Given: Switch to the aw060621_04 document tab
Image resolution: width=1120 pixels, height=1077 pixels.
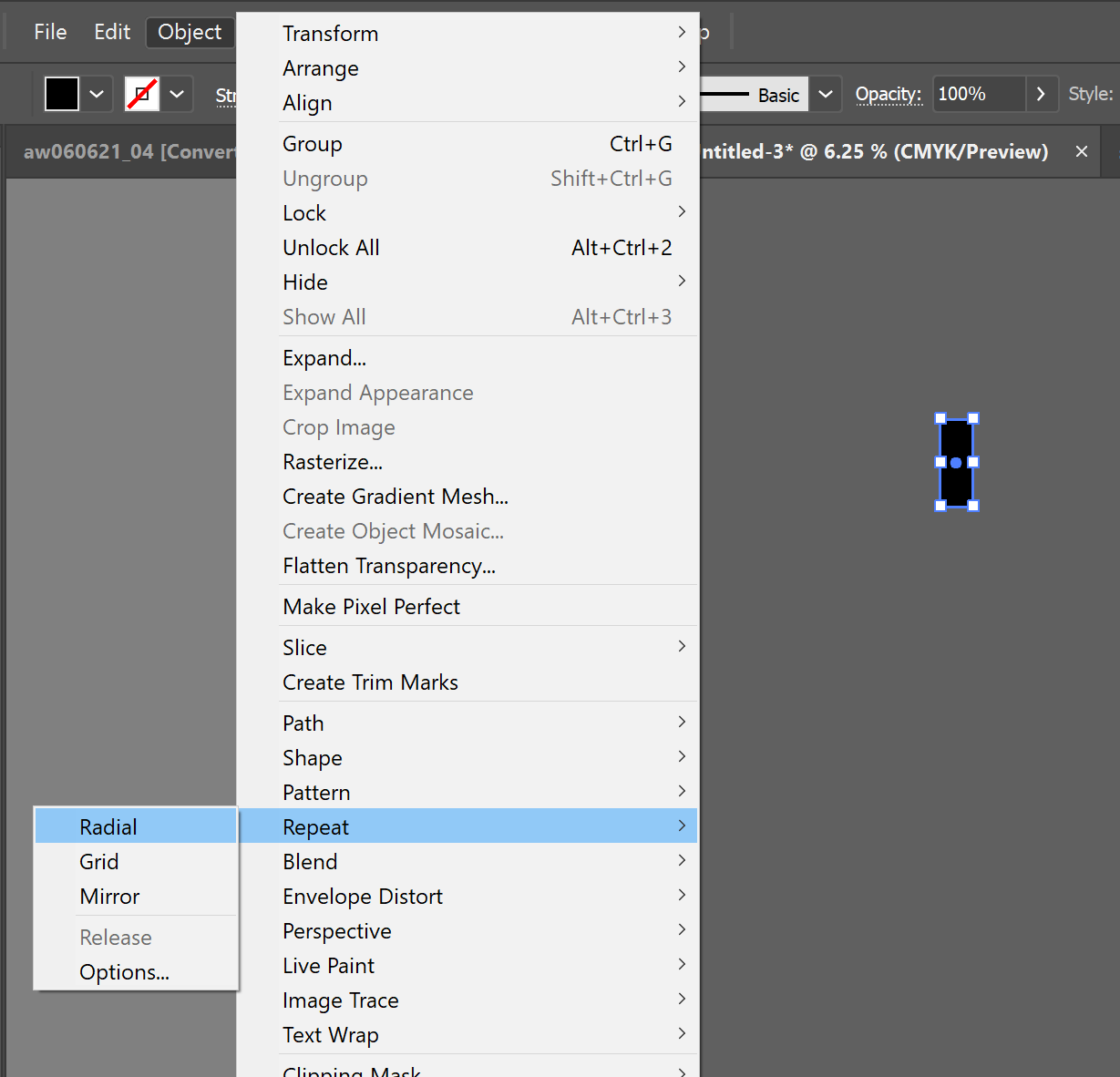Looking at the screenshot, I should pos(128,151).
